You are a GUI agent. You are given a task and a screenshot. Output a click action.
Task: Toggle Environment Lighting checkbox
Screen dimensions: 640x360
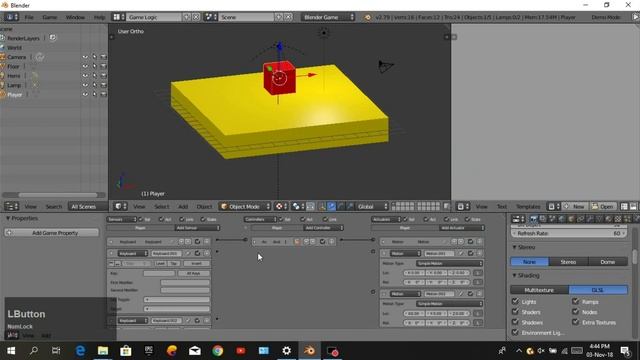515,332
